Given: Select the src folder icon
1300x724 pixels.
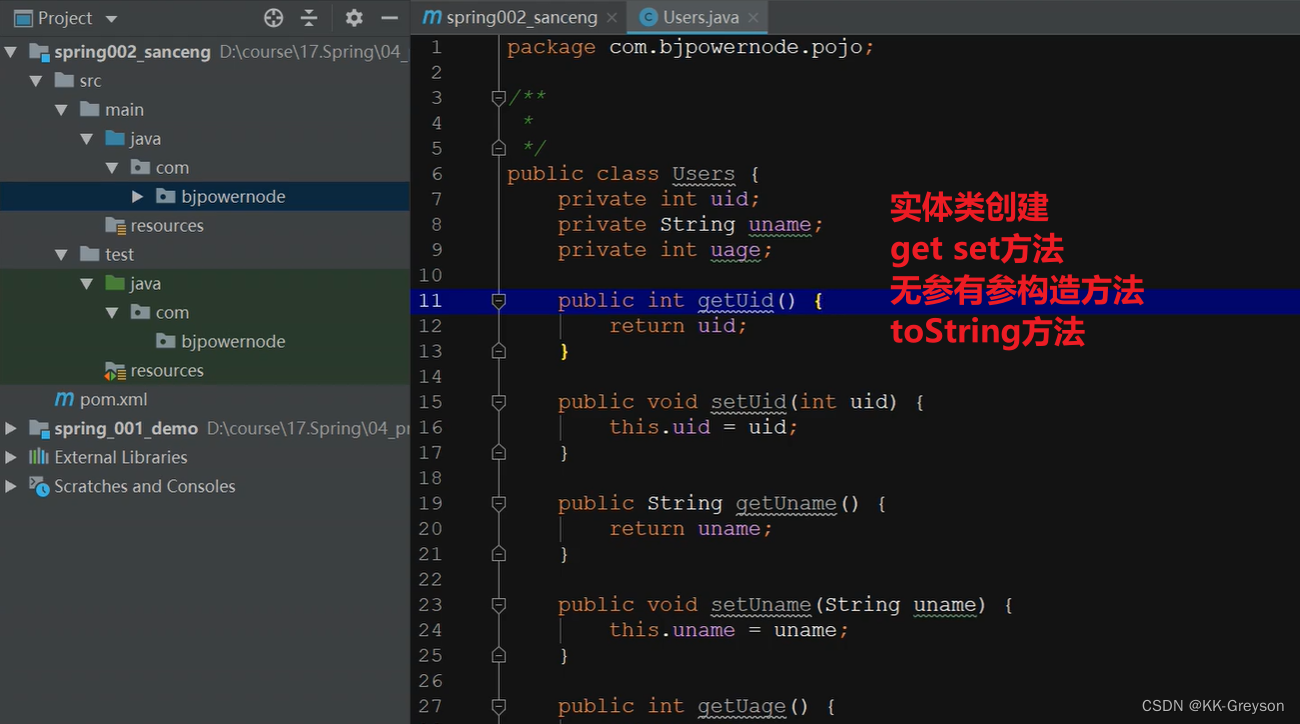Looking at the screenshot, I should coord(64,80).
